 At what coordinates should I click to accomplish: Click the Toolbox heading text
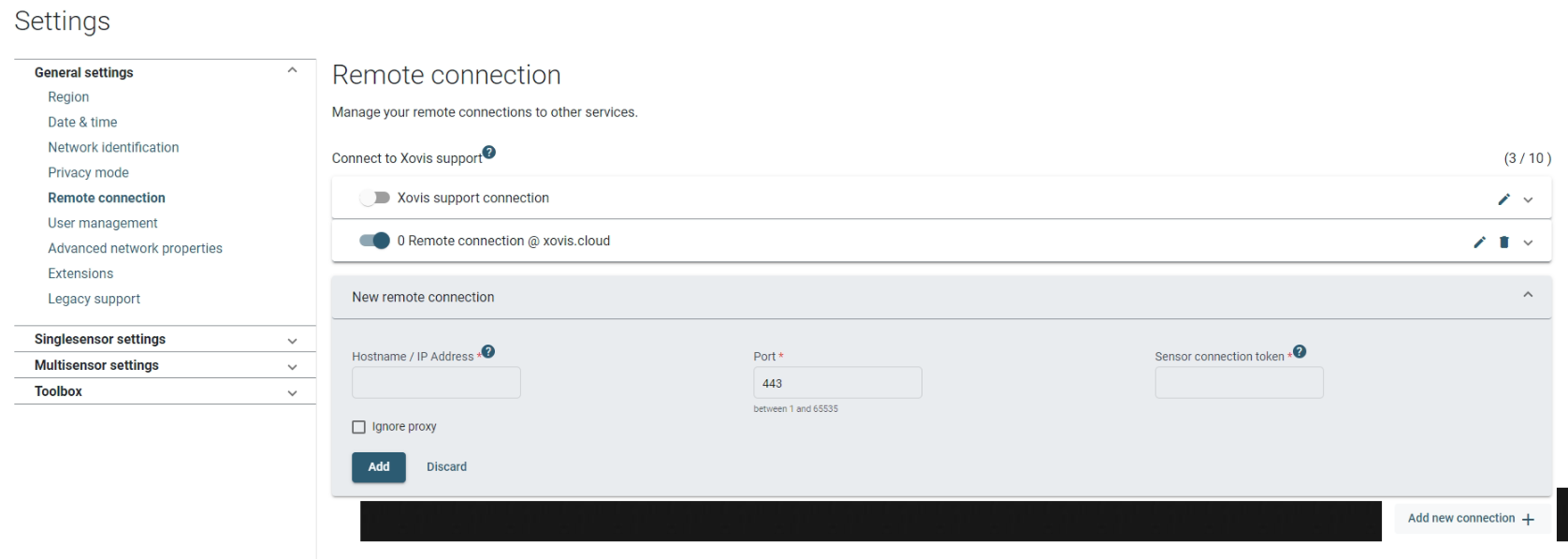(x=58, y=391)
